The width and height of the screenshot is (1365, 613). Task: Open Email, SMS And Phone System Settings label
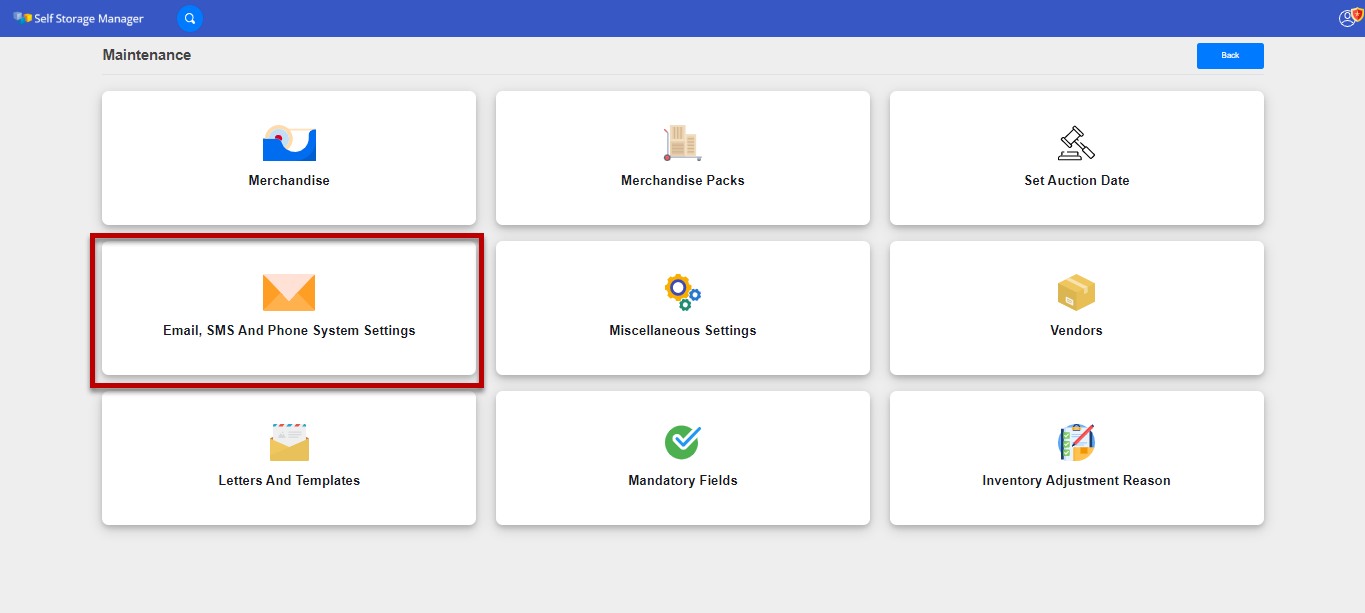(x=289, y=331)
